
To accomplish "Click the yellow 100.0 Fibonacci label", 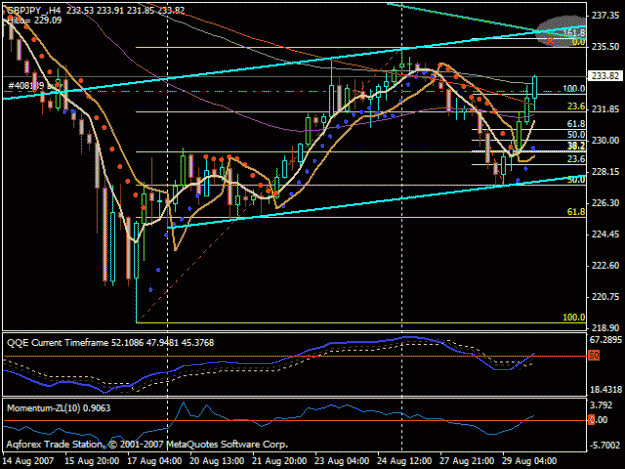I will (x=574, y=318).
